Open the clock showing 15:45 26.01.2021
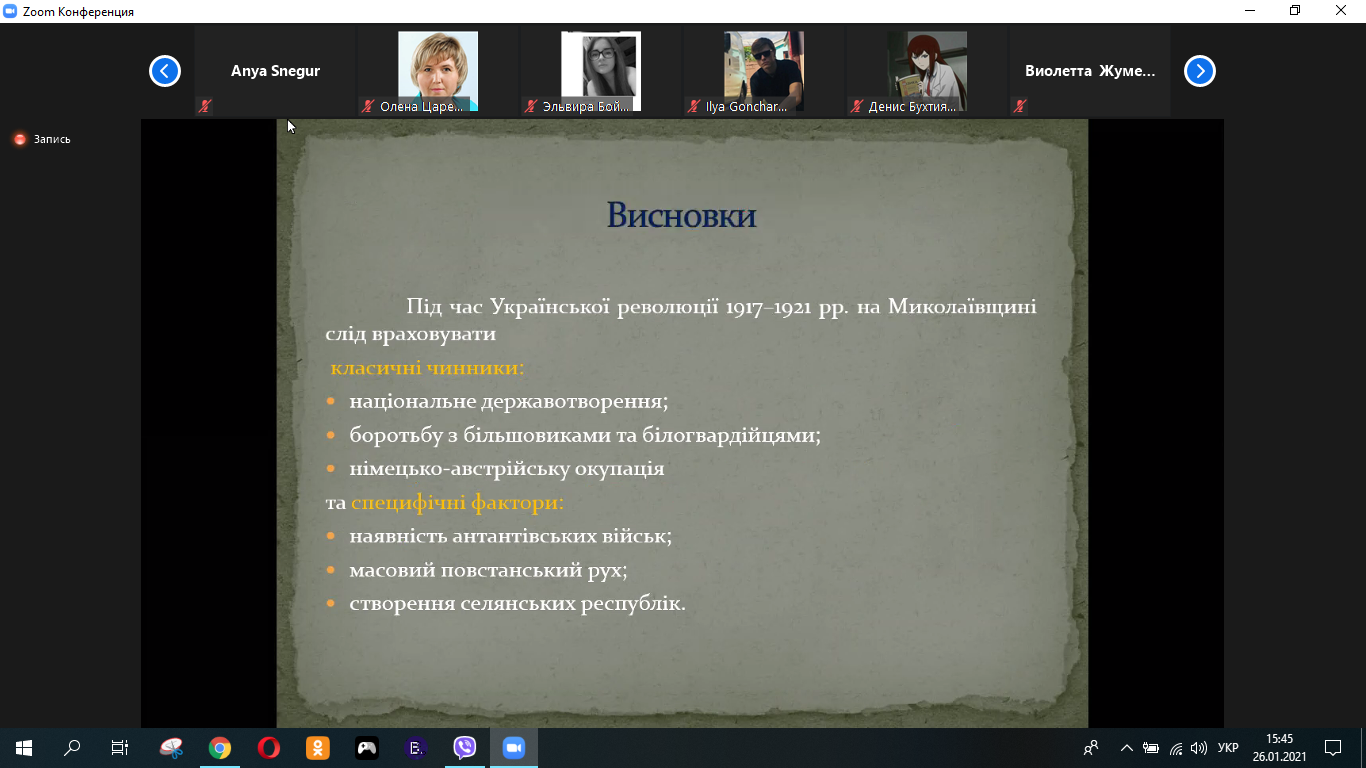 [1279, 748]
